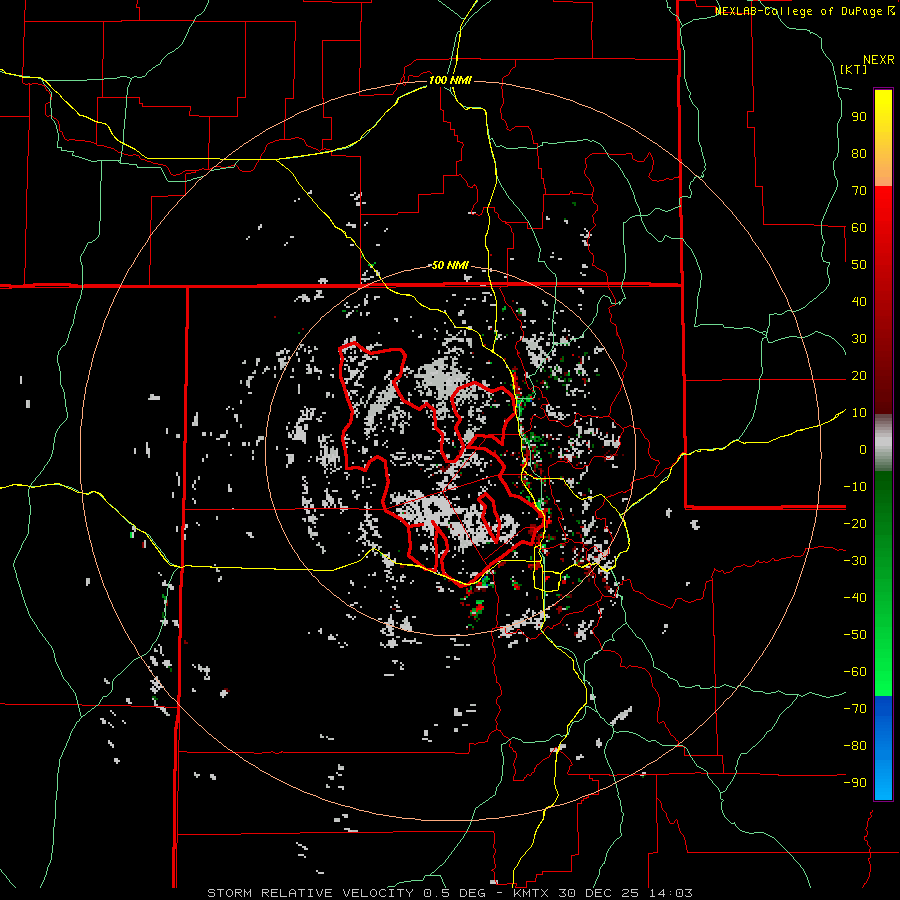Image resolution: width=900 pixels, height=900 pixels.
Task: Click the 50 value on the velocity scale
Action: click(859, 265)
